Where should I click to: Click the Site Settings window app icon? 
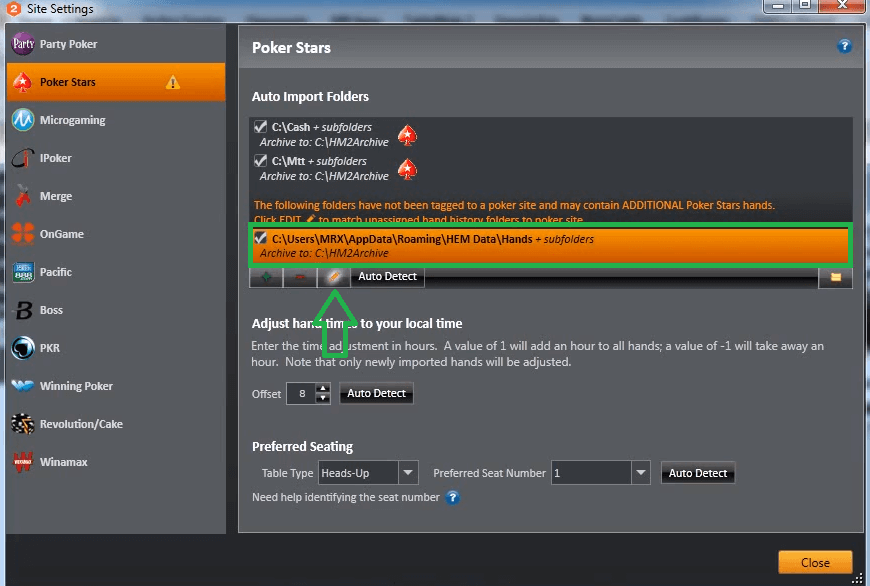coord(13,8)
